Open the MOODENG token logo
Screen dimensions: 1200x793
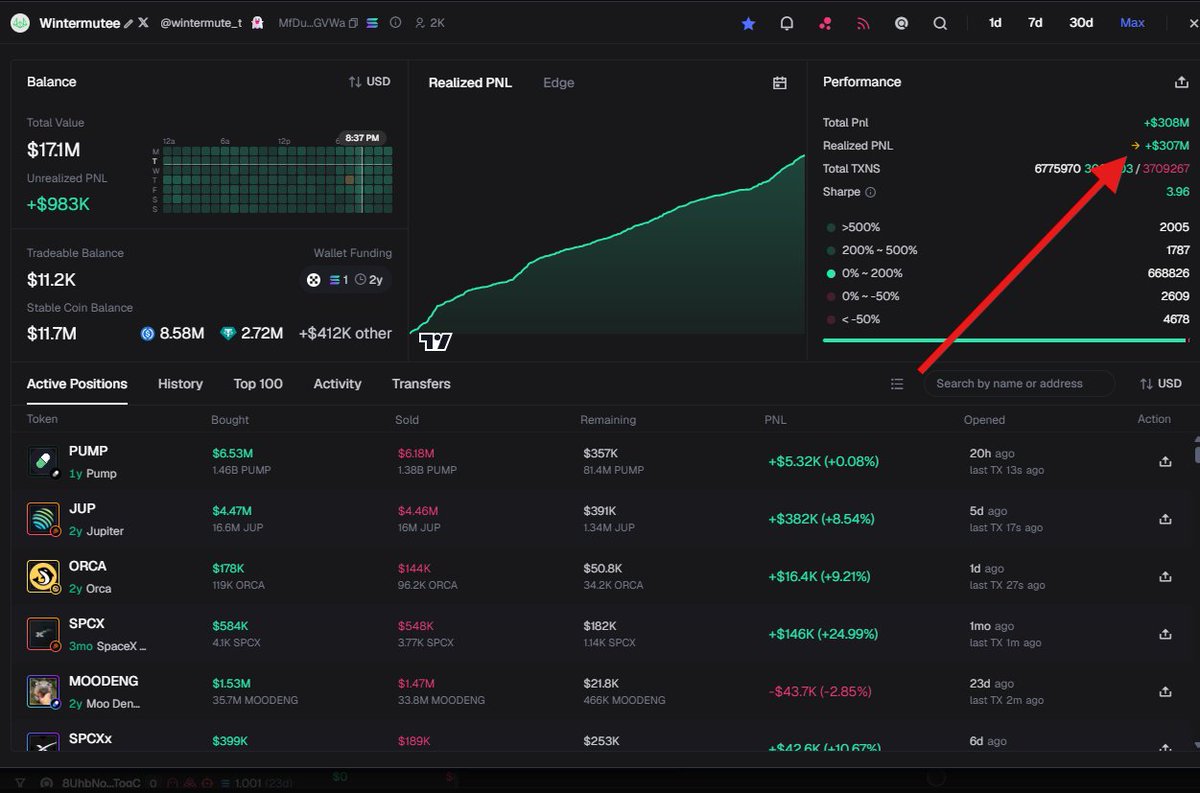pos(43,691)
